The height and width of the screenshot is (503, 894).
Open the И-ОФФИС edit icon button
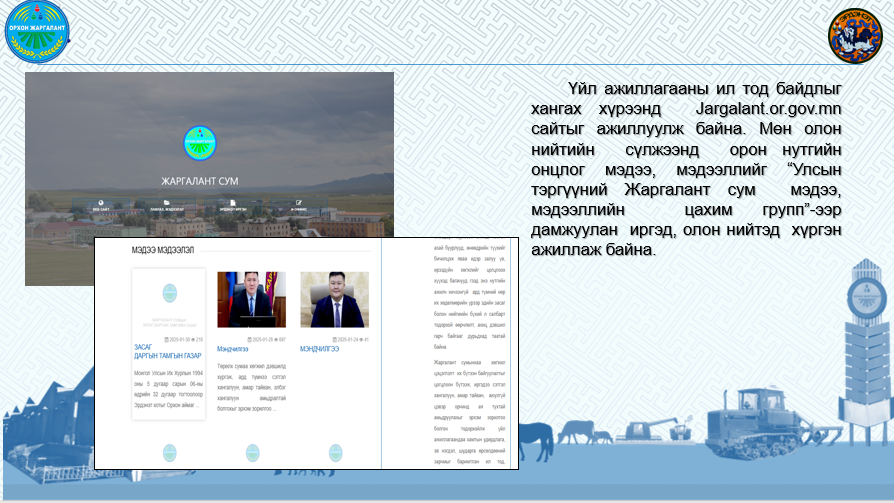[x=298, y=204]
